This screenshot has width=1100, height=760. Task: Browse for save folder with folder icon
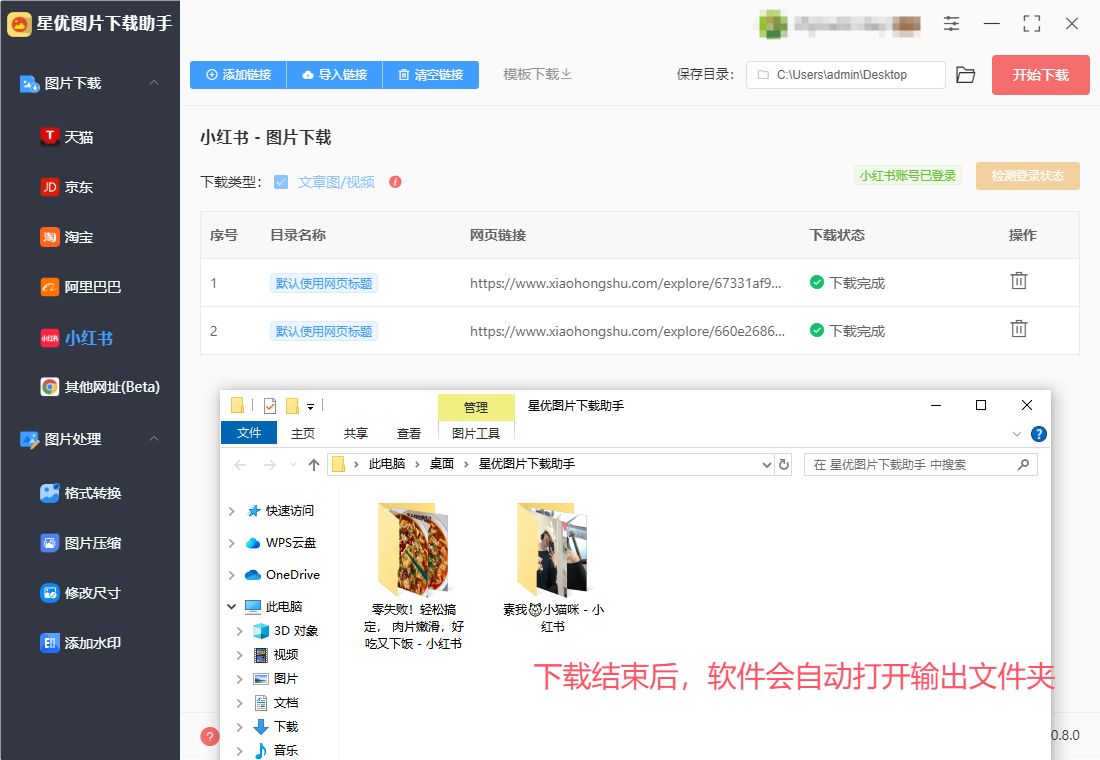click(966, 75)
